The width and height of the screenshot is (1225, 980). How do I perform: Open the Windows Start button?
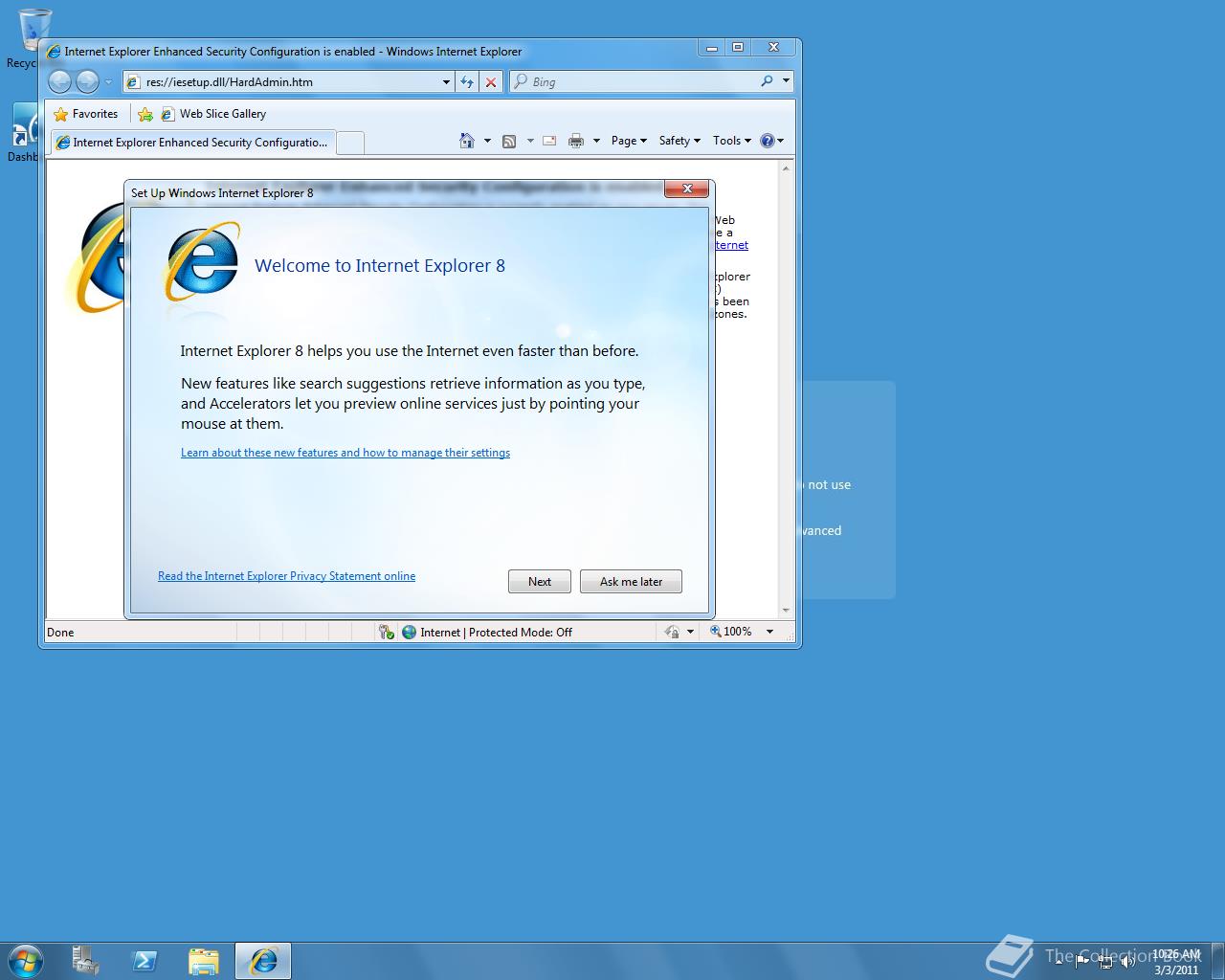(26, 961)
